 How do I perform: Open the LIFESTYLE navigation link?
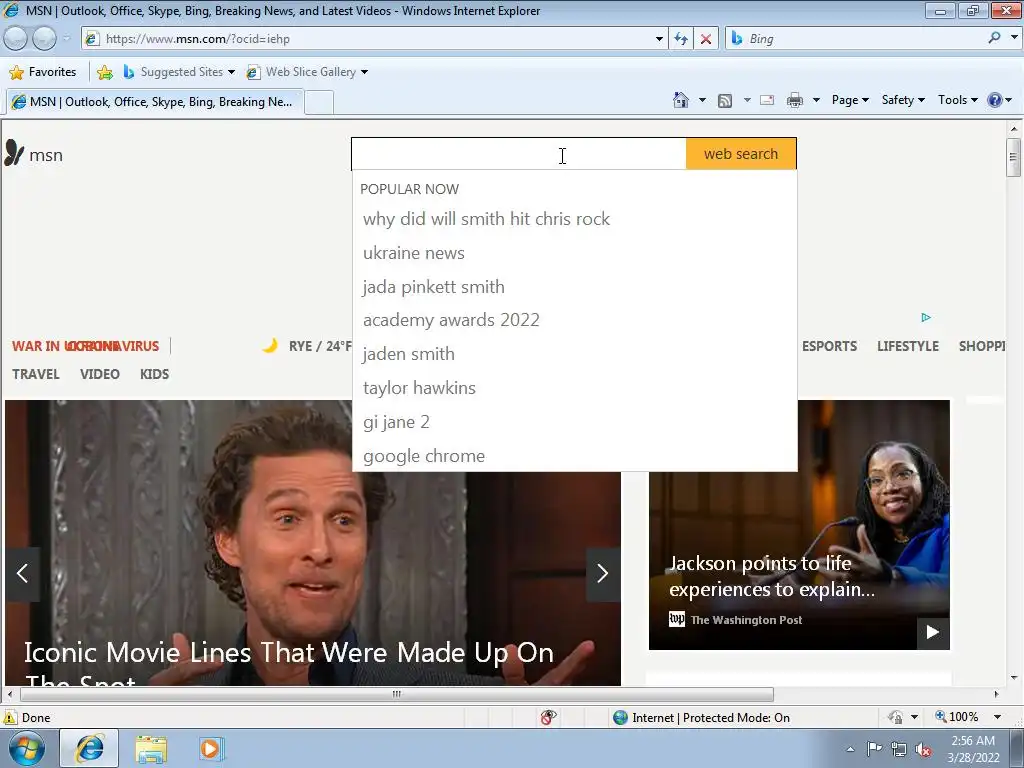(908, 346)
